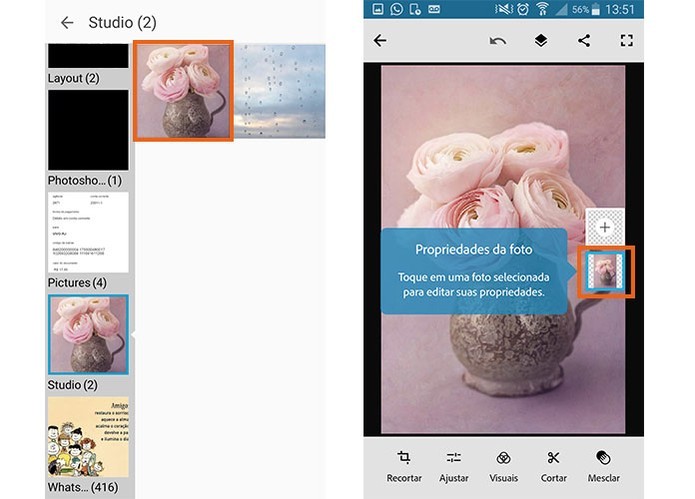Tap the WhatsApp notification icon

[x=396, y=9]
